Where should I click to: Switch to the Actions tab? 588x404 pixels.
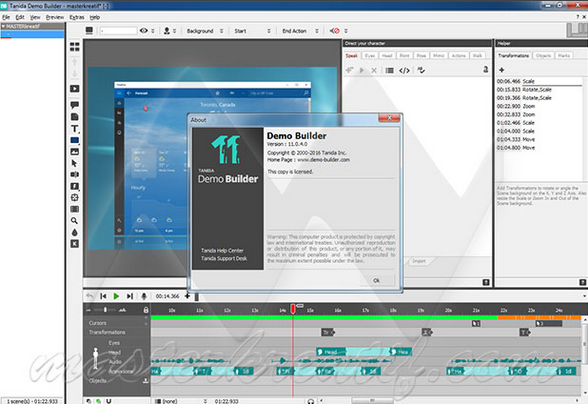[459, 56]
